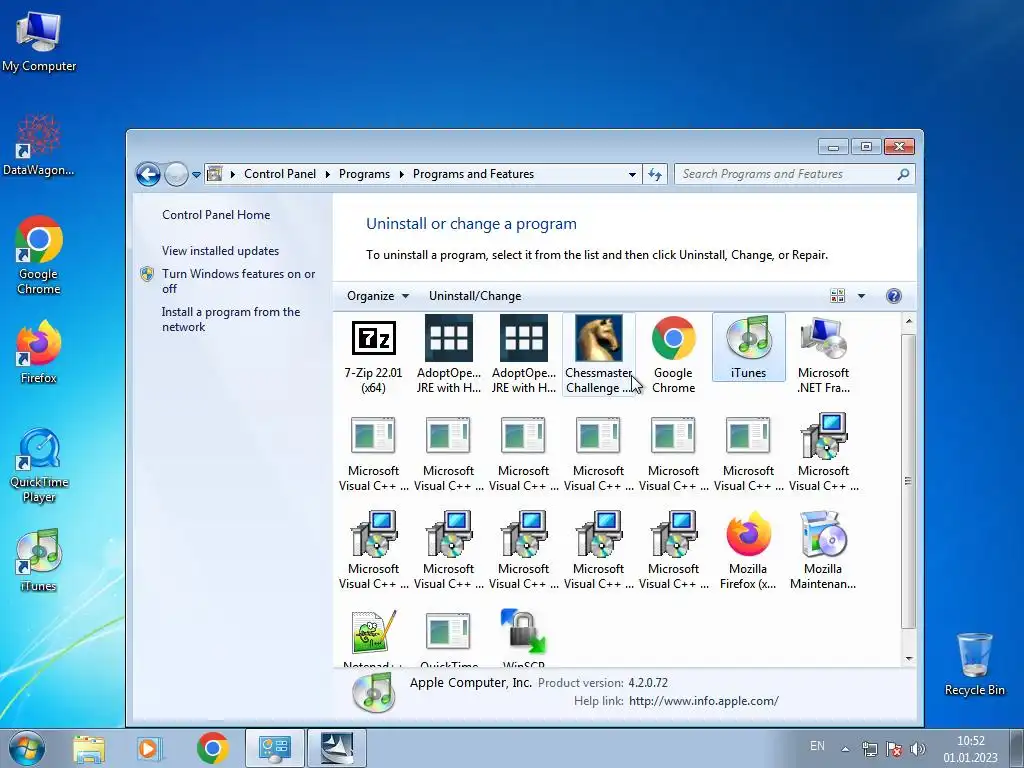Image resolution: width=1024 pixels, height=768 pixels.
Task: Select Recycle Bin on desktop
Action: (x=974, y=664)
